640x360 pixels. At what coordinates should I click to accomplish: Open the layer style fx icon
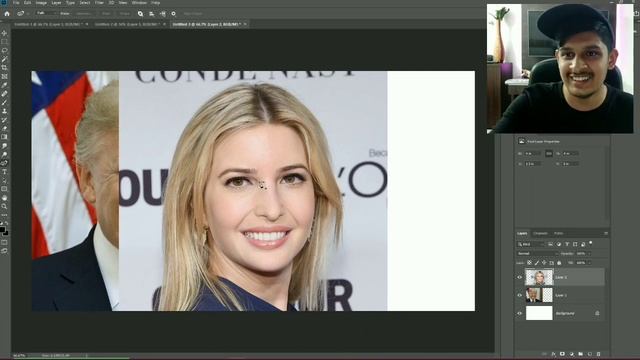[x=553, y=354]
